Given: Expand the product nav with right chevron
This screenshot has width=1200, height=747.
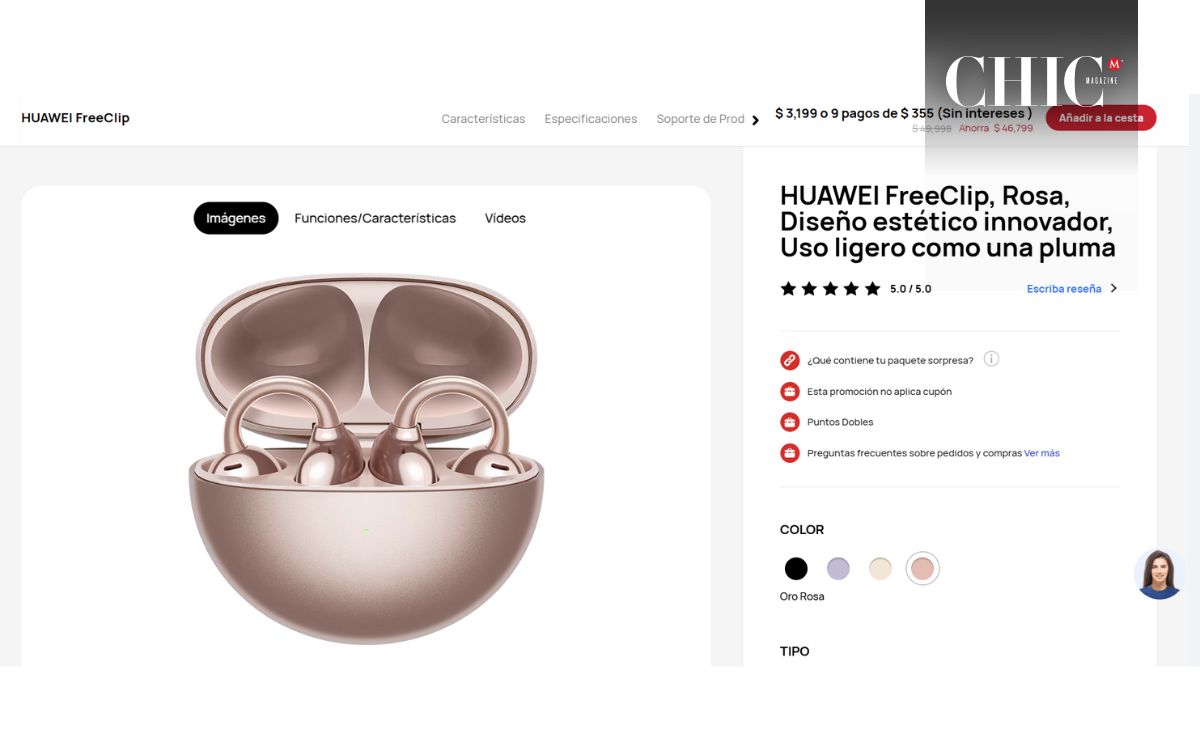Looking at the screenshot, I should [x=755, y=120].
